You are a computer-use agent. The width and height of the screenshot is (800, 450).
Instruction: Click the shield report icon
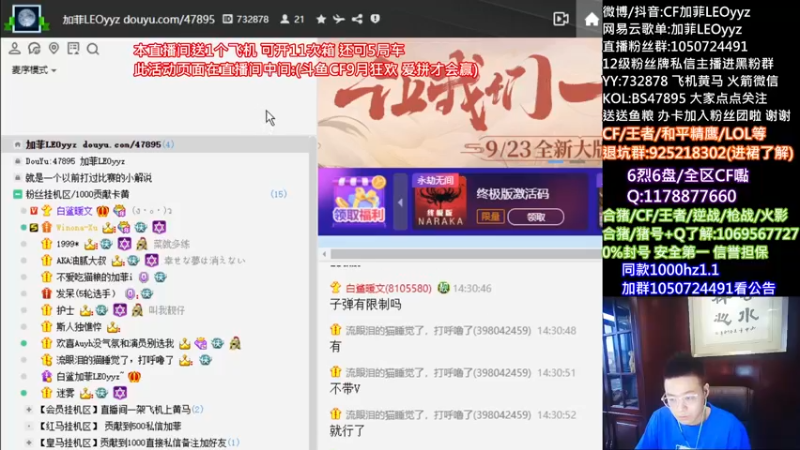(x=375, y=19)
